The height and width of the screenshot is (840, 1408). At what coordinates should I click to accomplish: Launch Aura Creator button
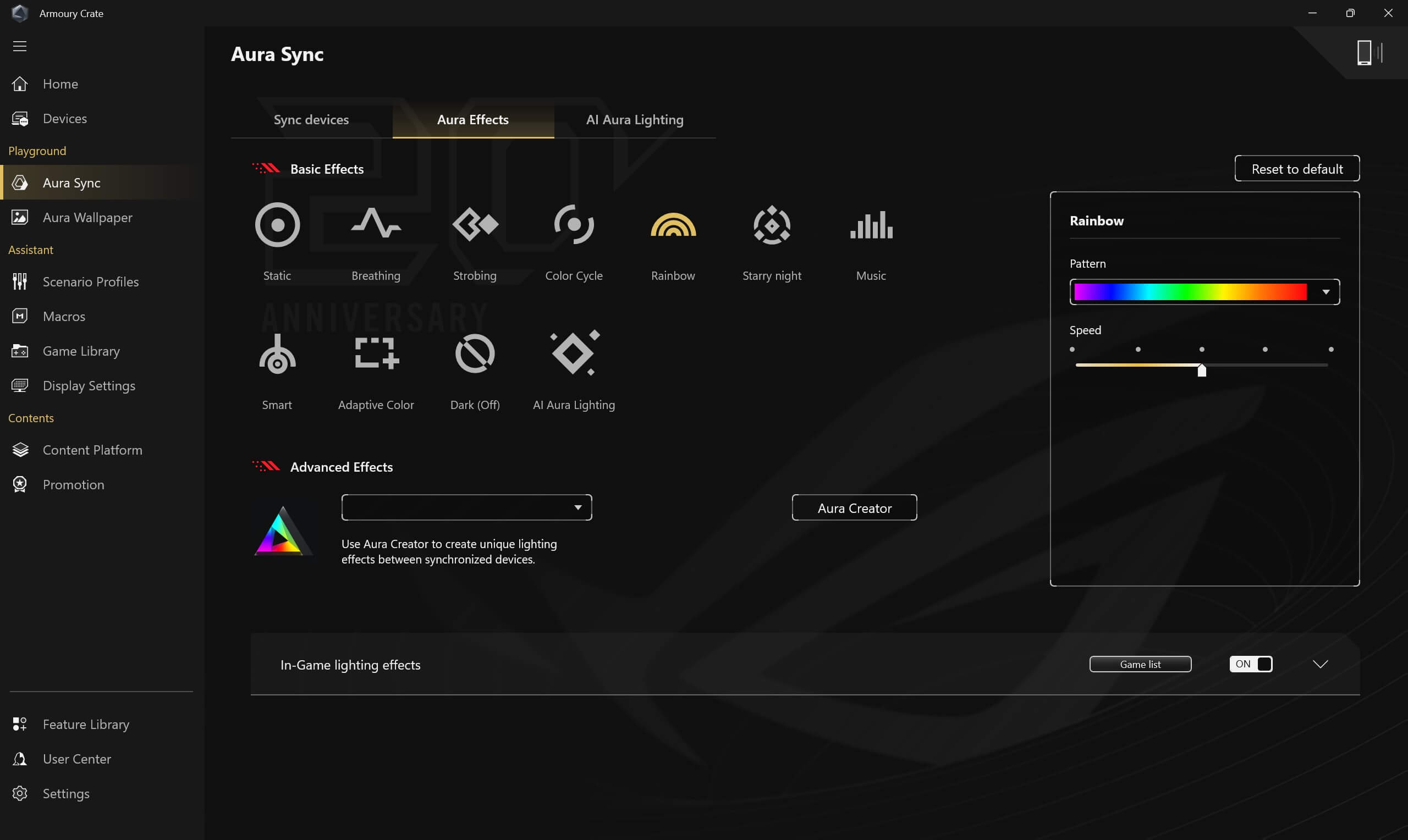(854, 508)
